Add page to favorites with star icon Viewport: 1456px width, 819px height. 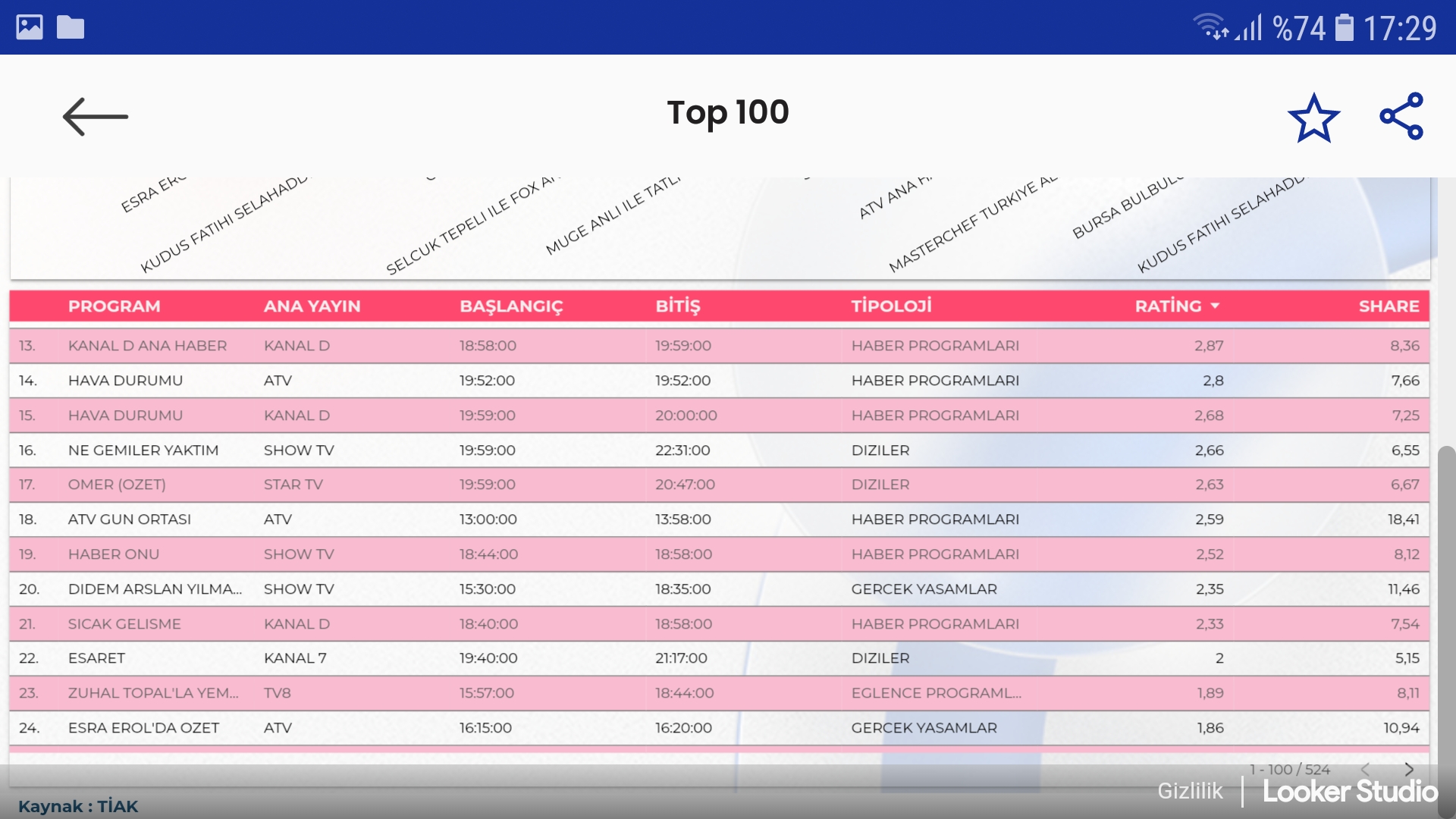(1313, 118)
